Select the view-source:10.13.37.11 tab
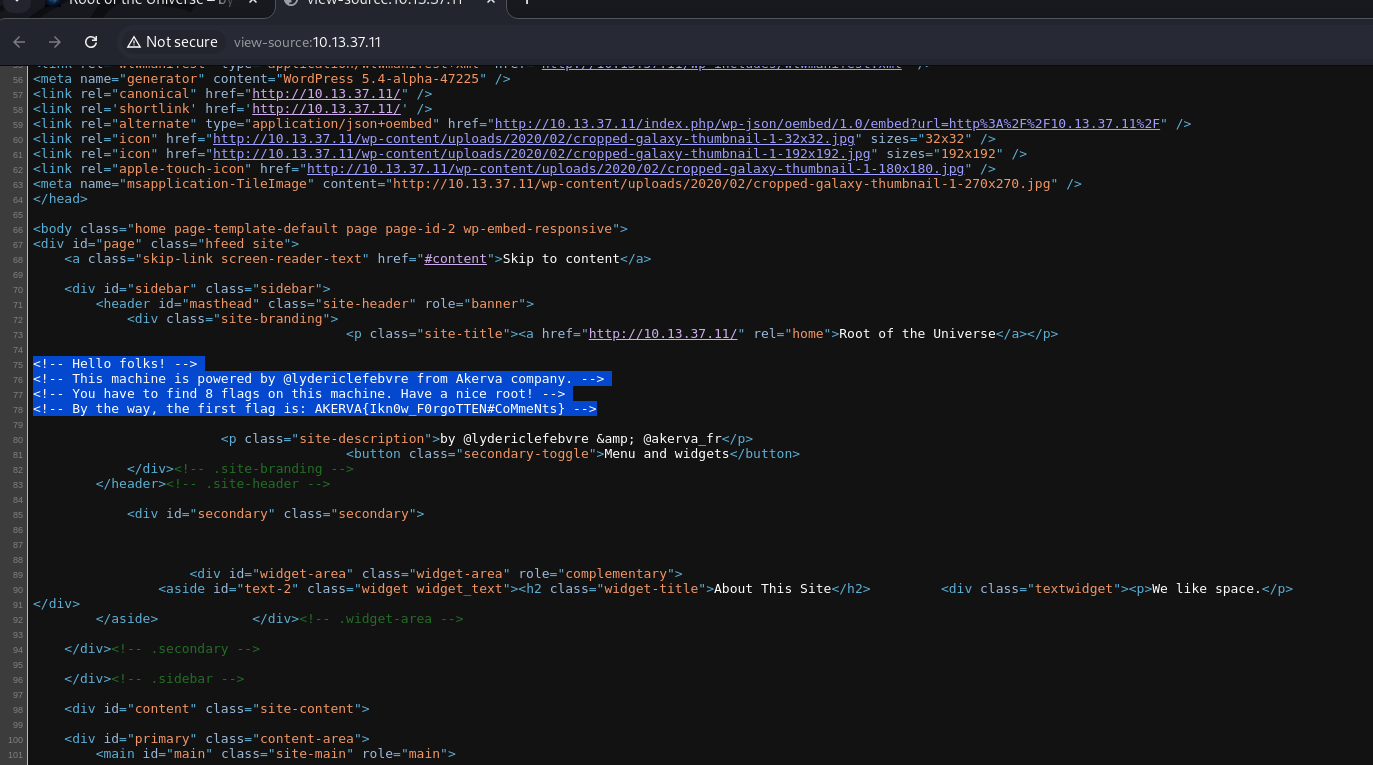This screenshot has width=1373, height=765. 385,3
